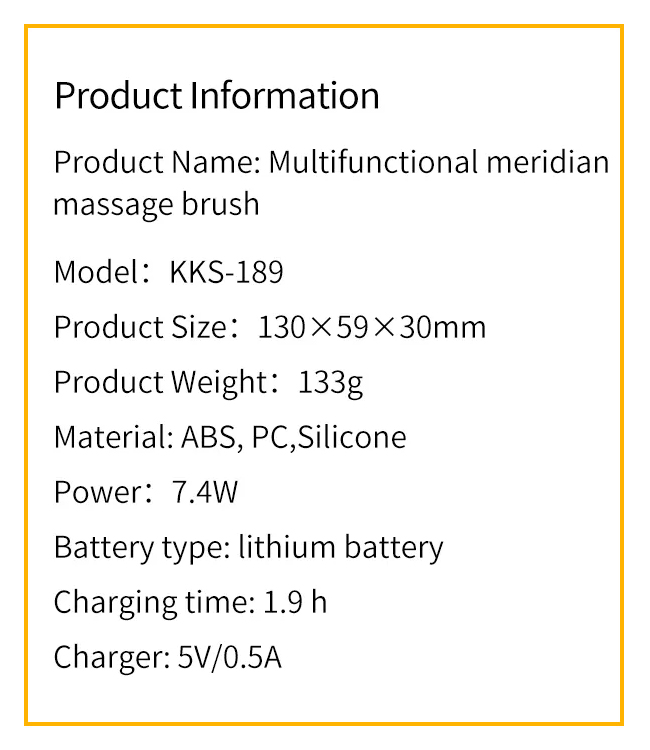Viewport: 650px width, 750px height.
Task: Select the Power 7.4W text
Action: coord(146,492)
